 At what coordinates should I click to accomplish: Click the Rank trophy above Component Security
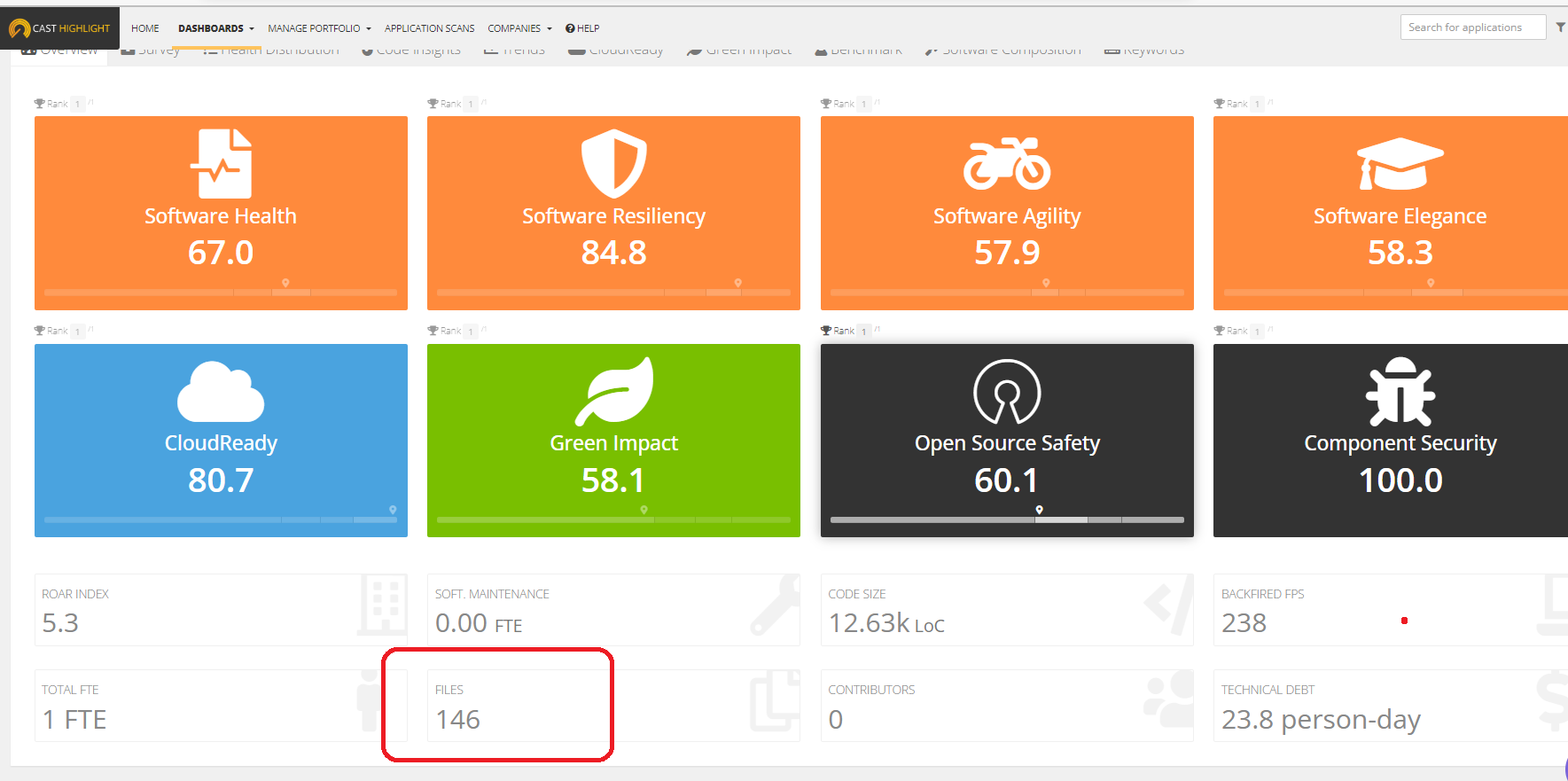(x=1219, y=331)
